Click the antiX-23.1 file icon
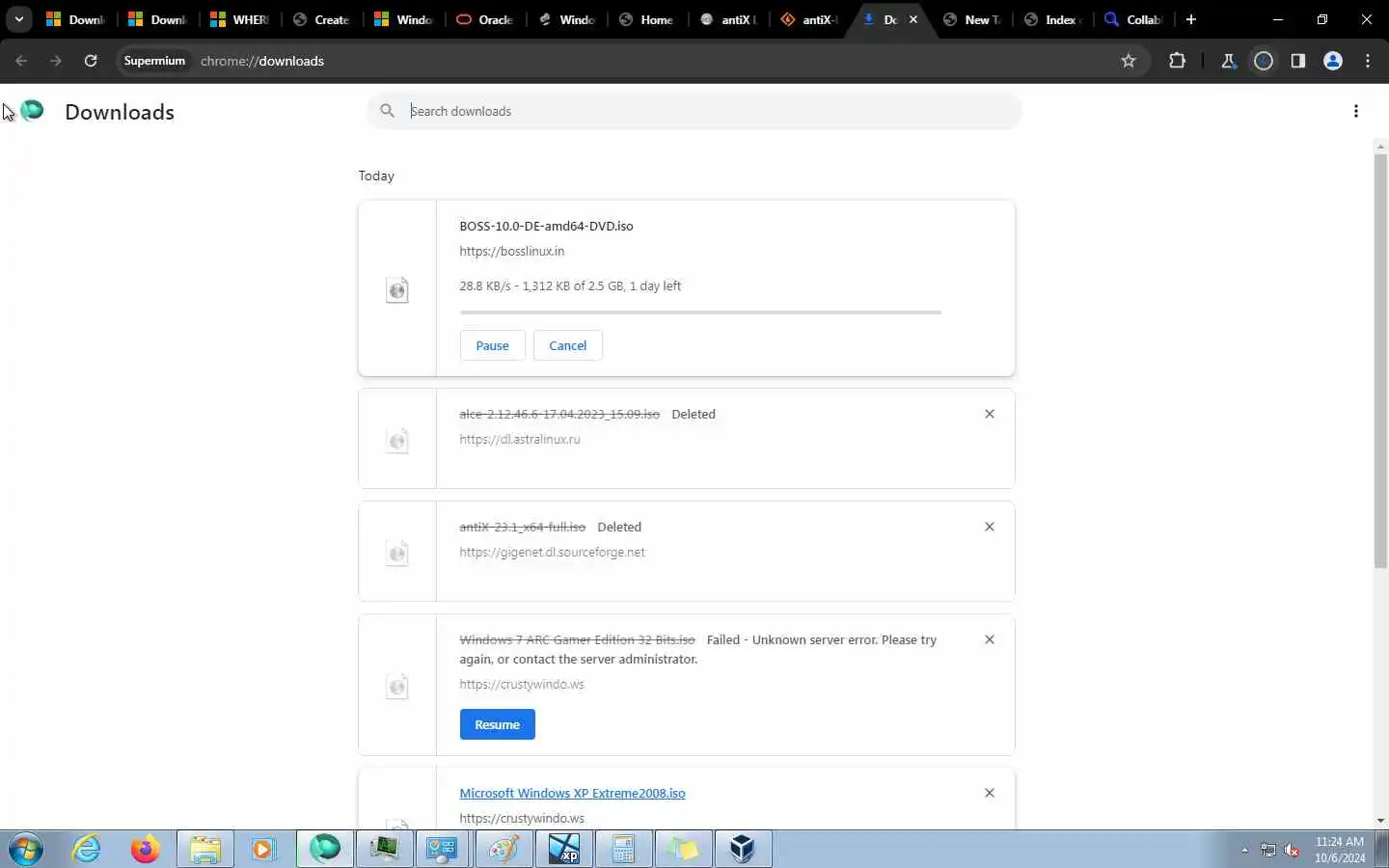Screen dimensions: 1389x868 (397, 553)
